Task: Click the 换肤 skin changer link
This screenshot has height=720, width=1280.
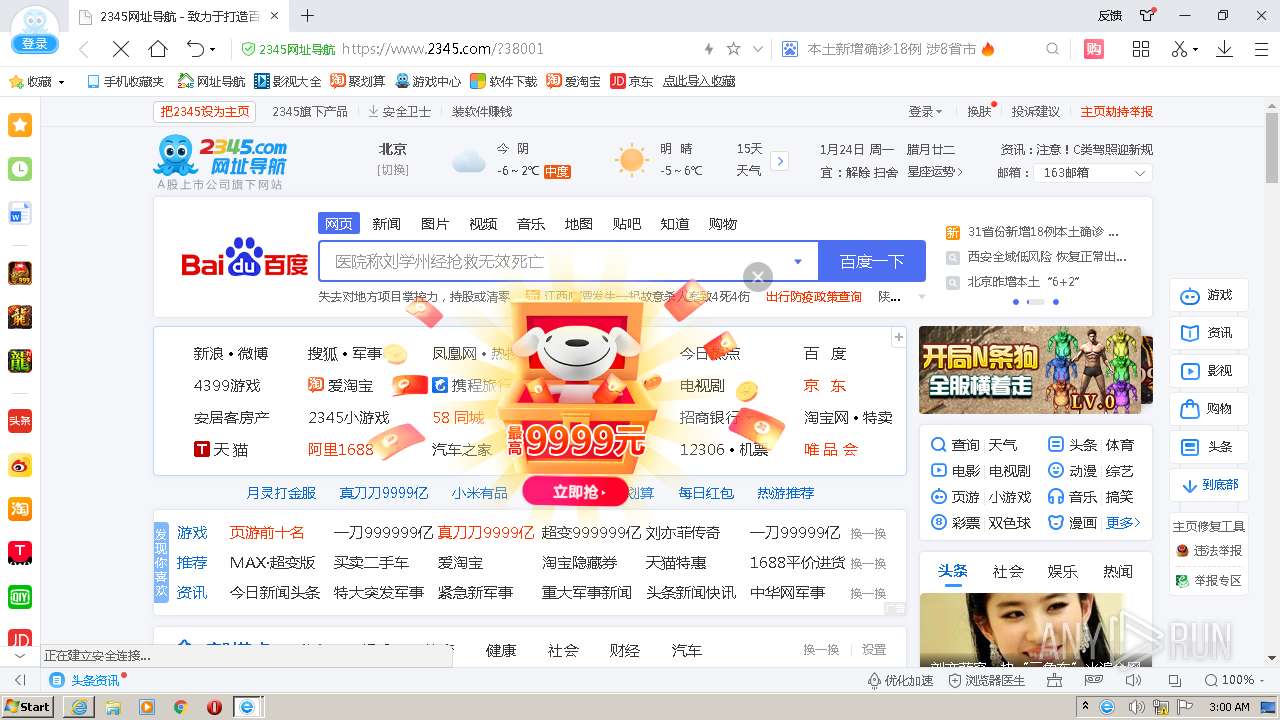Action: pyautogui.click(x=981, y=111)
